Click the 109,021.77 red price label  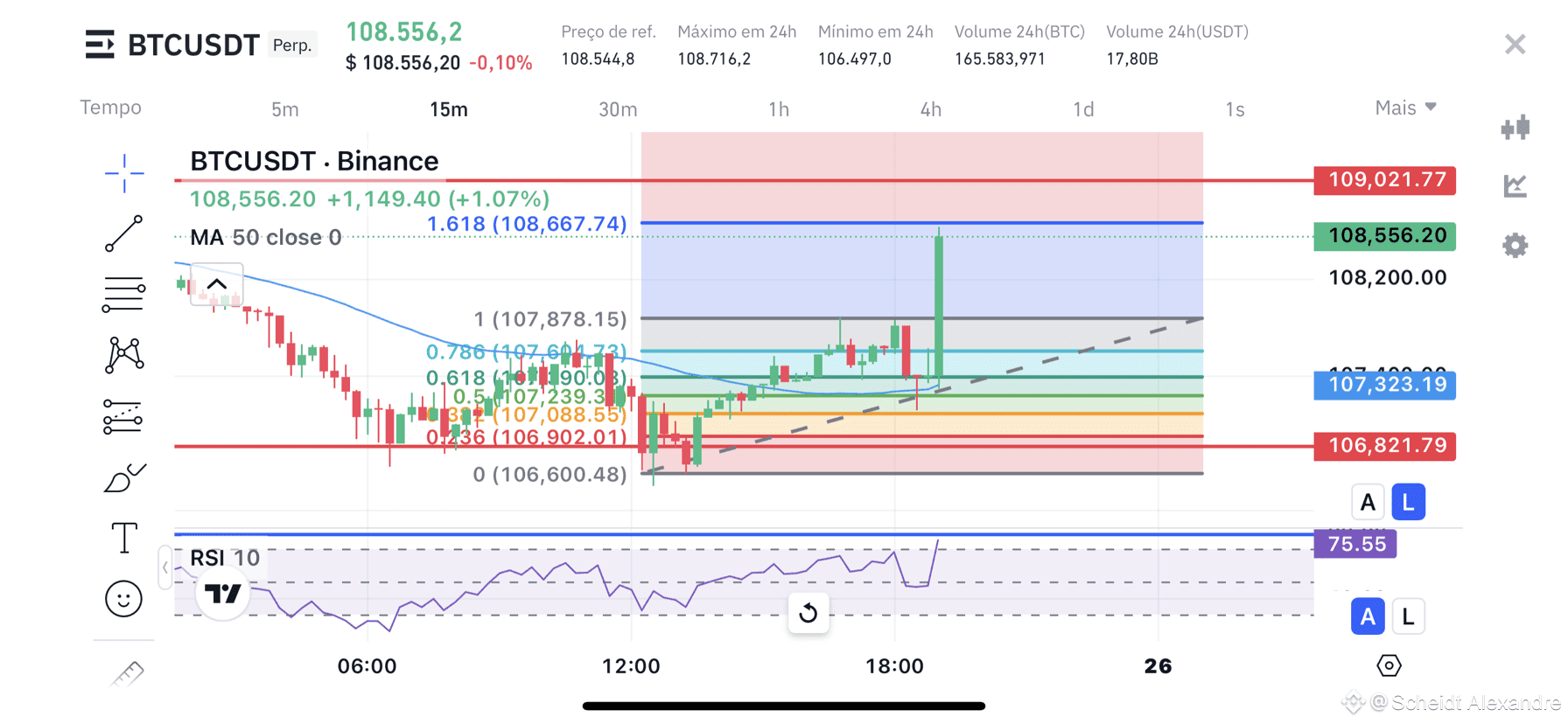[x=1385, y=180]
